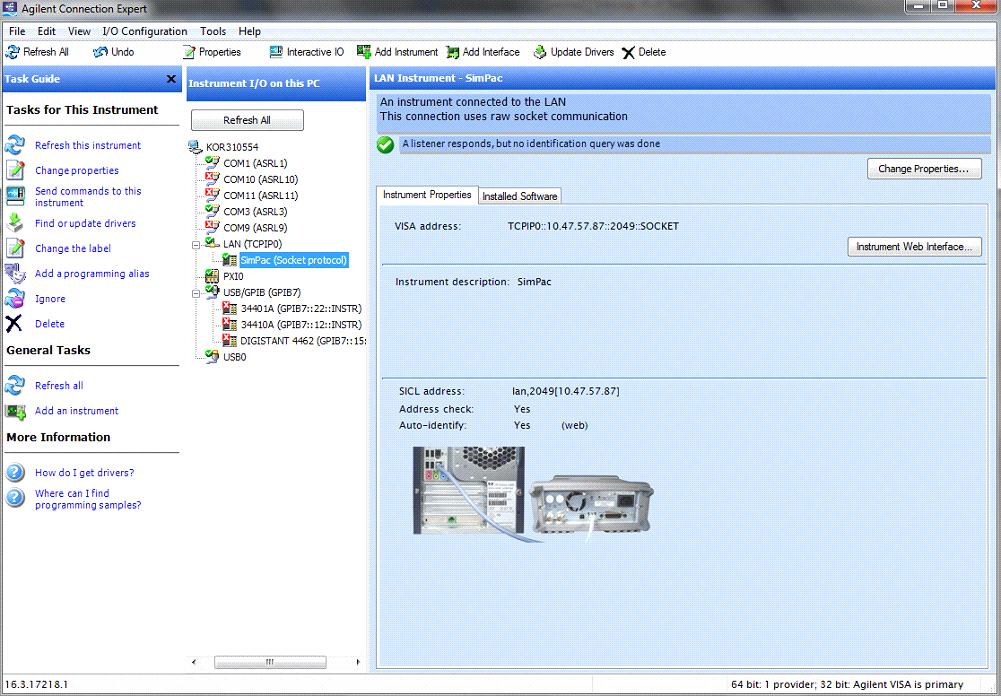Open Properties from the toolbar
The image size is (1001, 696).
189,52
